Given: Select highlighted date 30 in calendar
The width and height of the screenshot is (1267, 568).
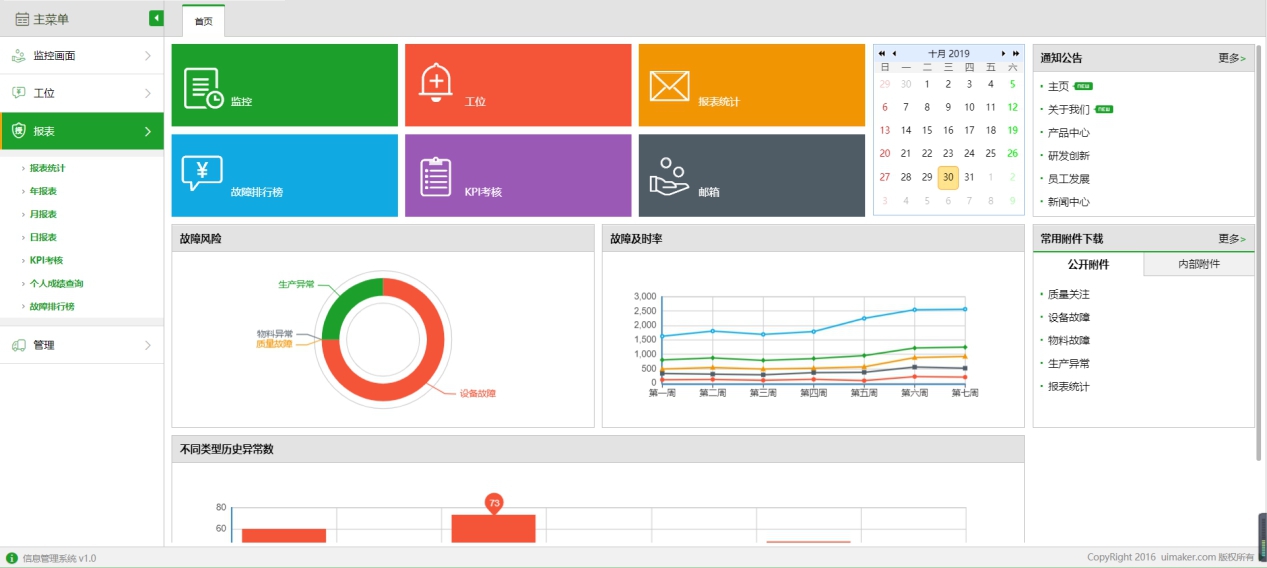Looking at the screenshot, I should click(948, 177).
